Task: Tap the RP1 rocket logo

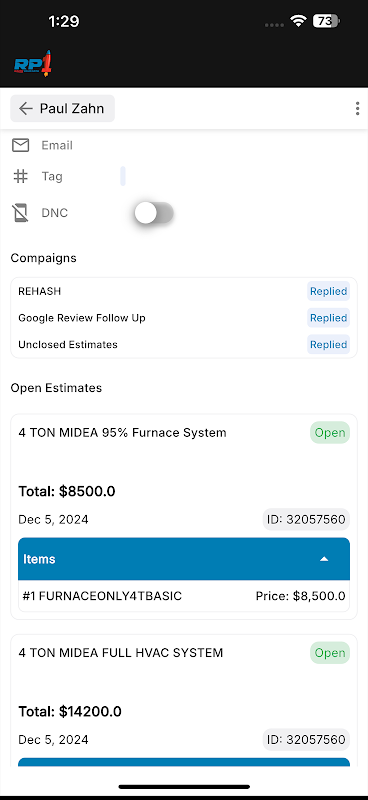Action: click(x=33, y=64)
